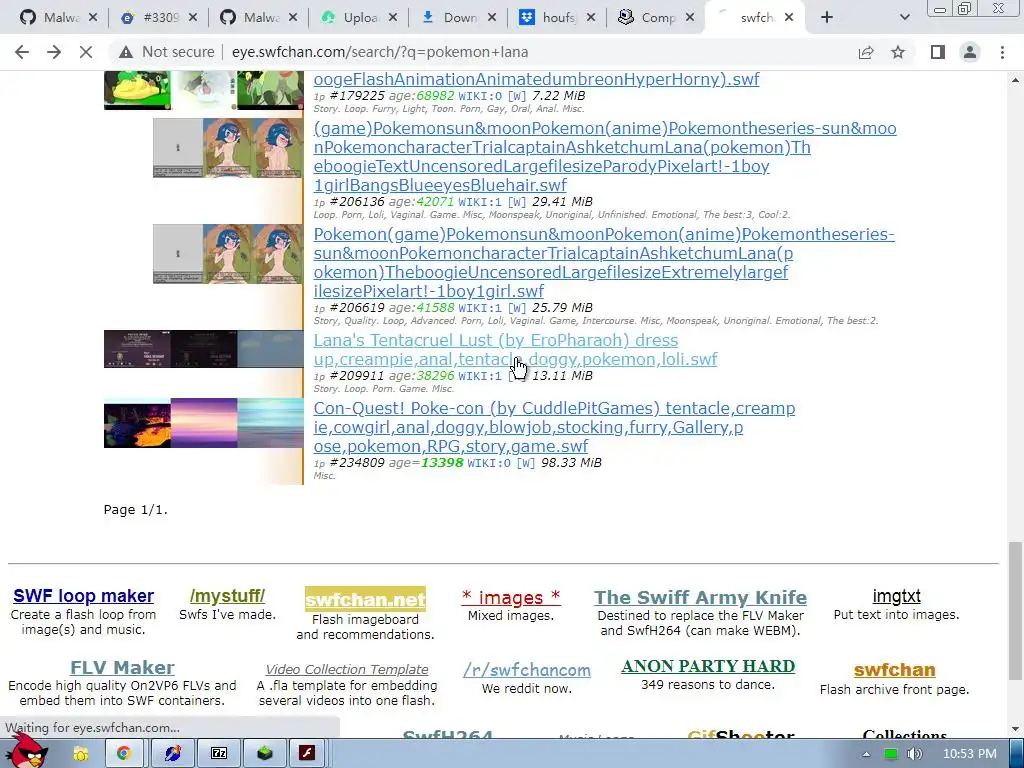
Task: Click the page scrollbar down arrow
Action: click(1015, 729)
